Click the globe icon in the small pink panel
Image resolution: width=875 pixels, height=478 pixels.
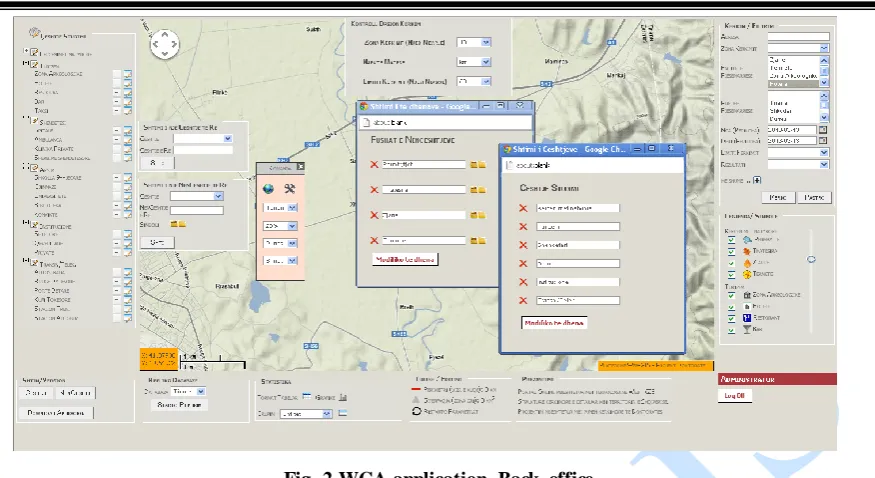click(x=268, y=189)
